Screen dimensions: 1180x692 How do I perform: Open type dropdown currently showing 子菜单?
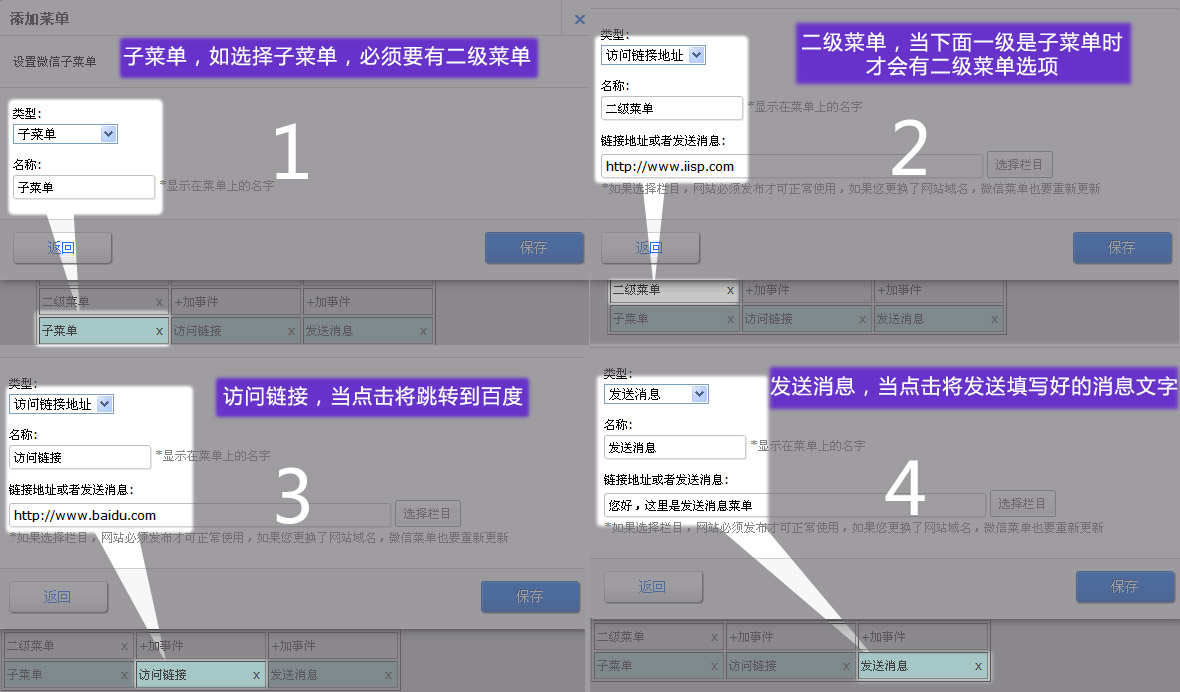65,134
